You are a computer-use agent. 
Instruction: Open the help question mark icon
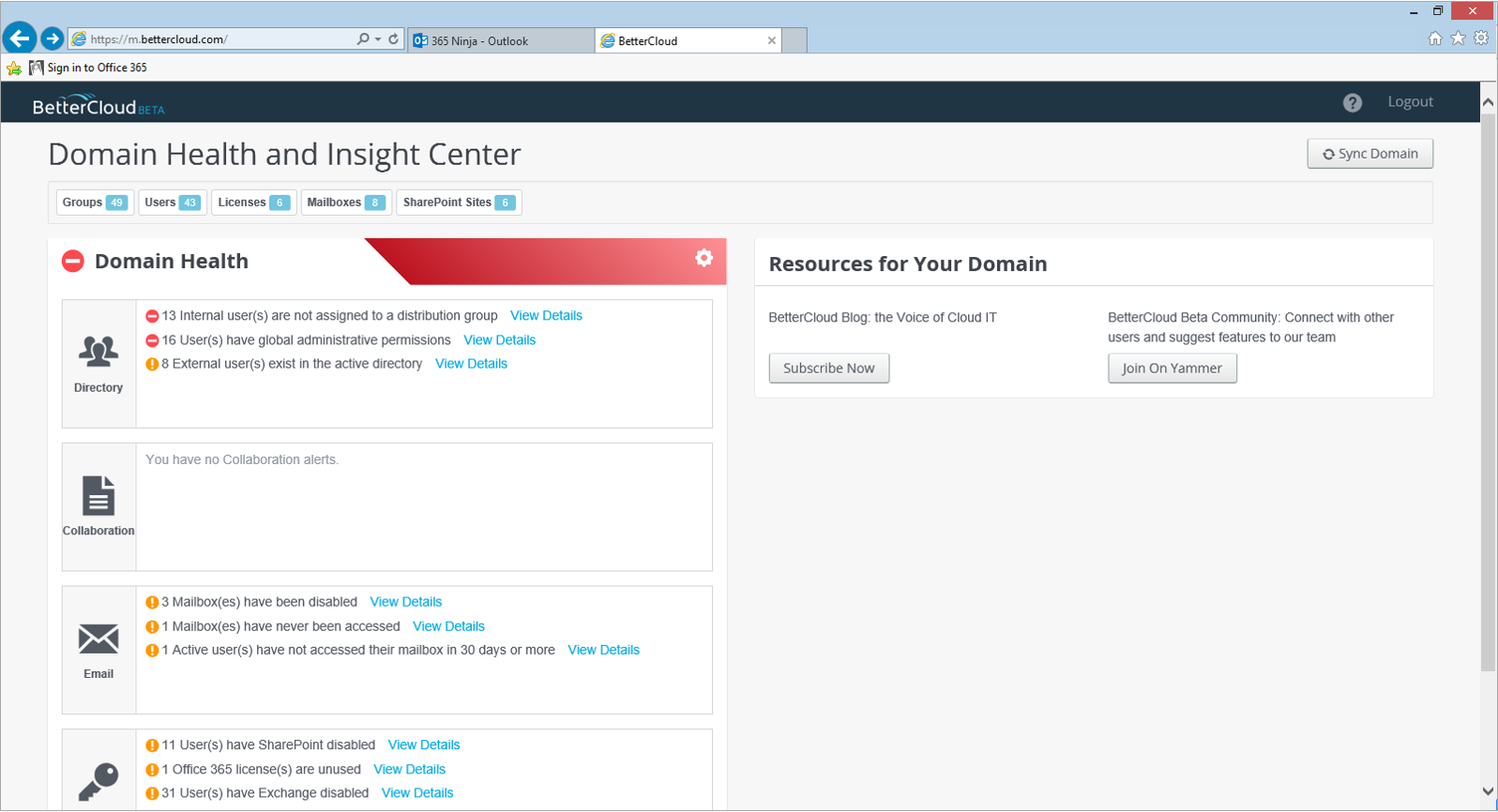[1352, 102]
